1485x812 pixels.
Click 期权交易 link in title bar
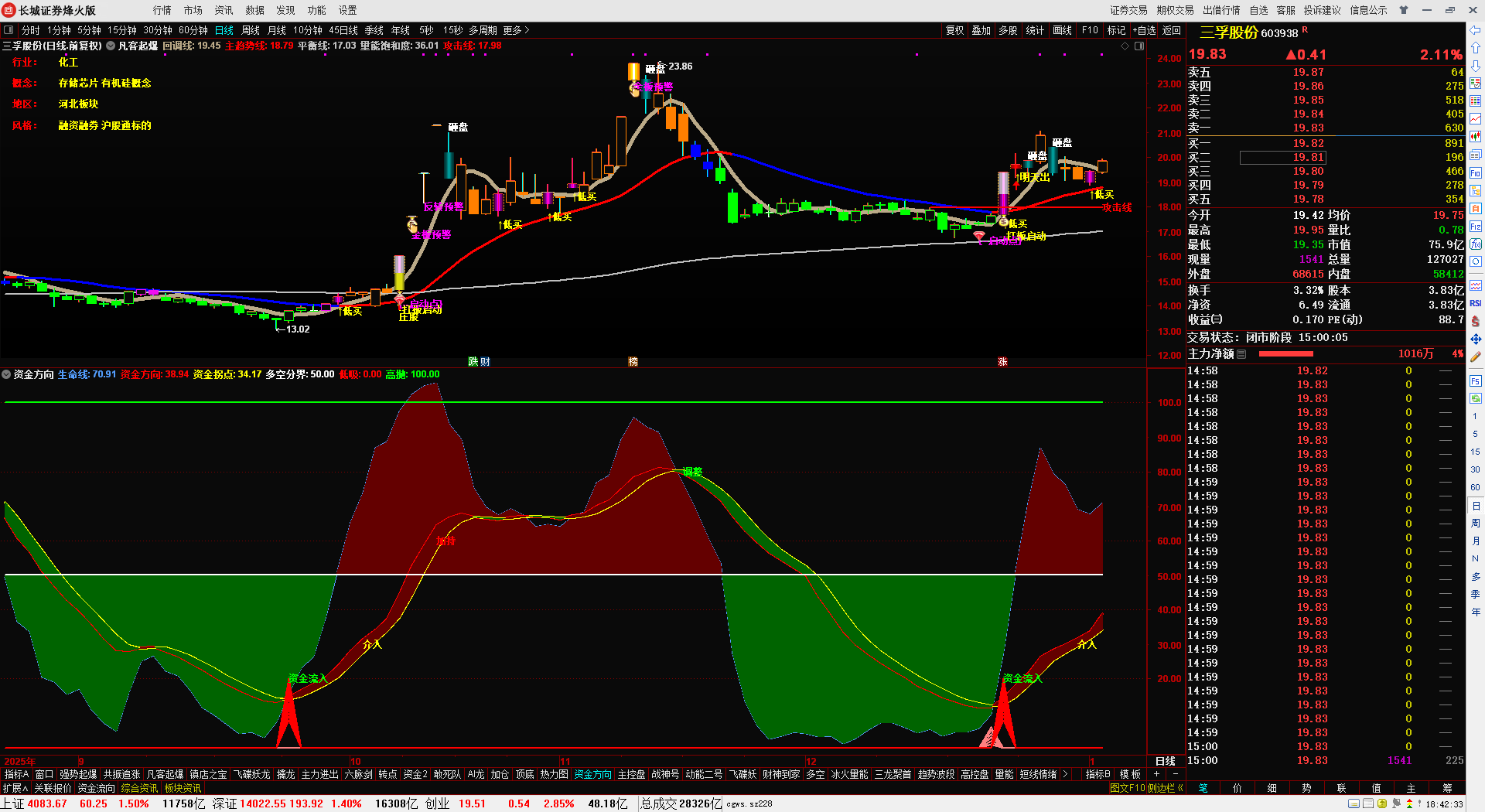coord(1175,10)
